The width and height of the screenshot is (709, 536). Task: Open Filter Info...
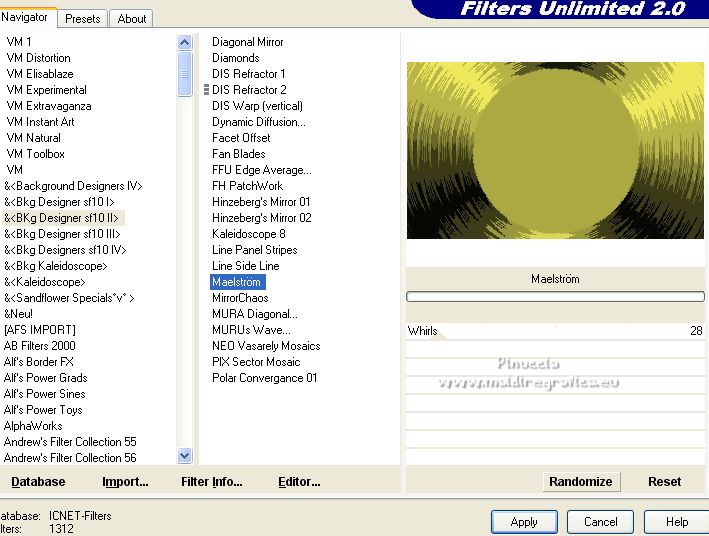212,482
